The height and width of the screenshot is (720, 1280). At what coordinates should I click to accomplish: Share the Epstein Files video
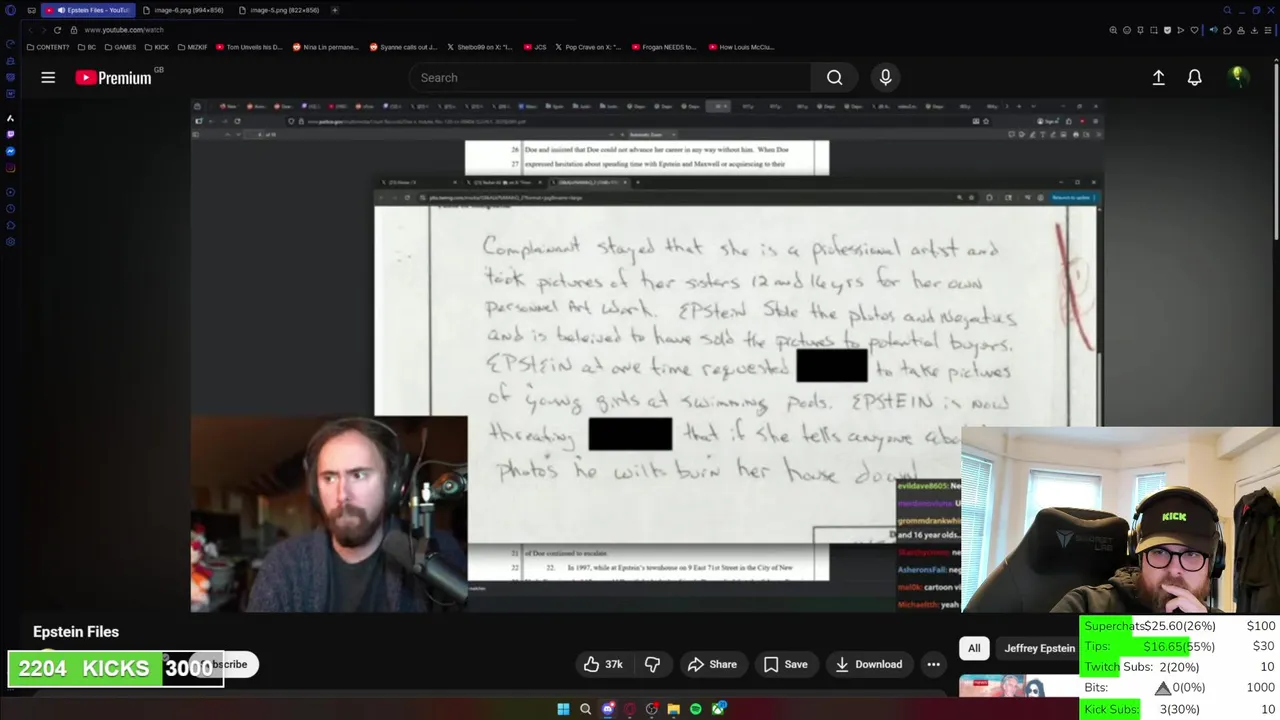pyautogui.click(x=712, y=664)
